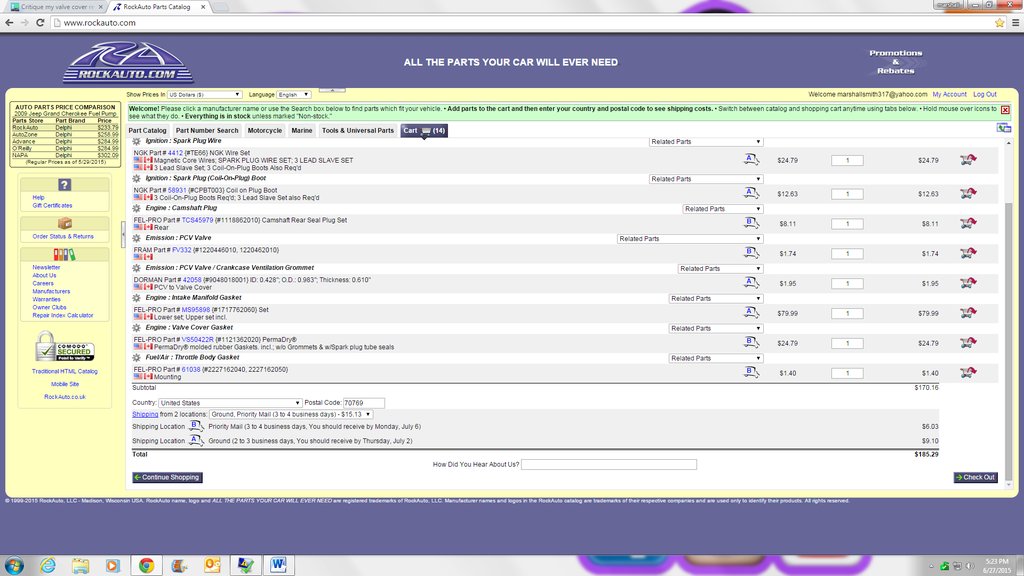Click the Windows Start button
Screen dimensions: 1024x576
[14, 565]
